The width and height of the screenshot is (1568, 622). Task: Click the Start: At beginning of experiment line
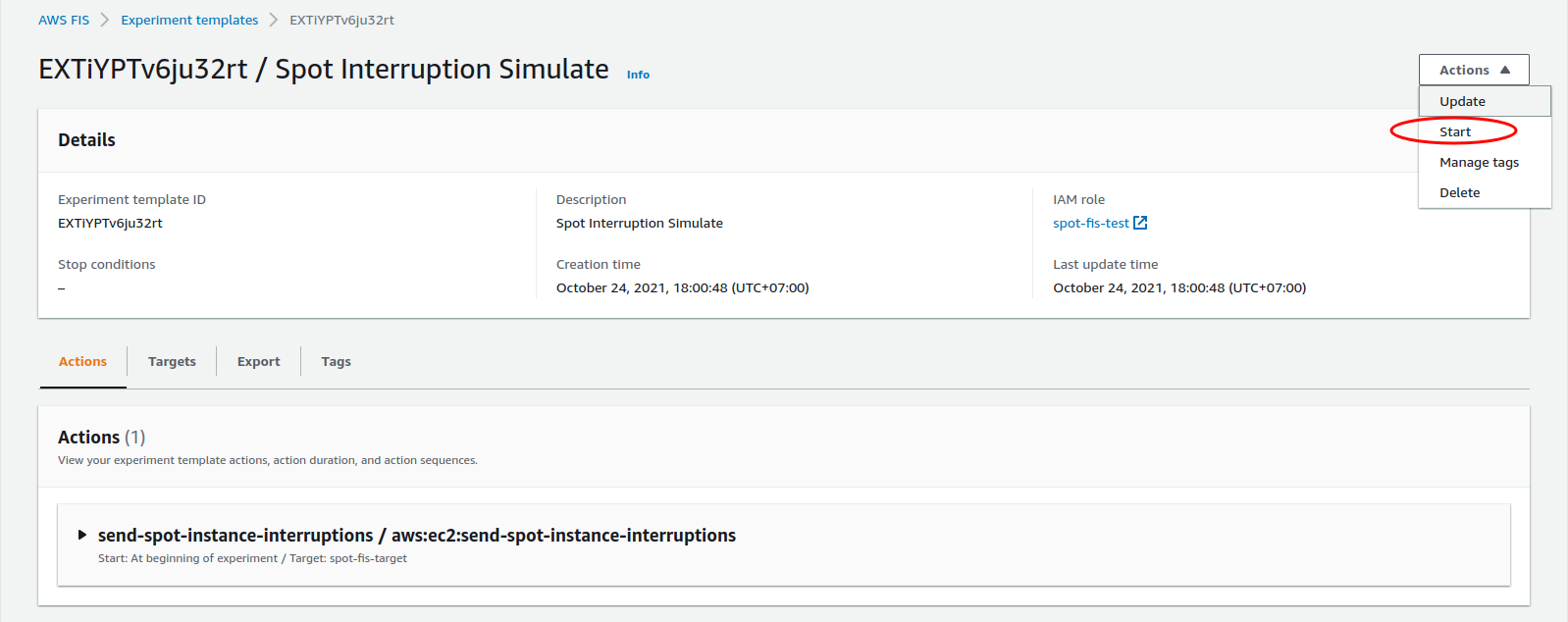coord(252,558)
